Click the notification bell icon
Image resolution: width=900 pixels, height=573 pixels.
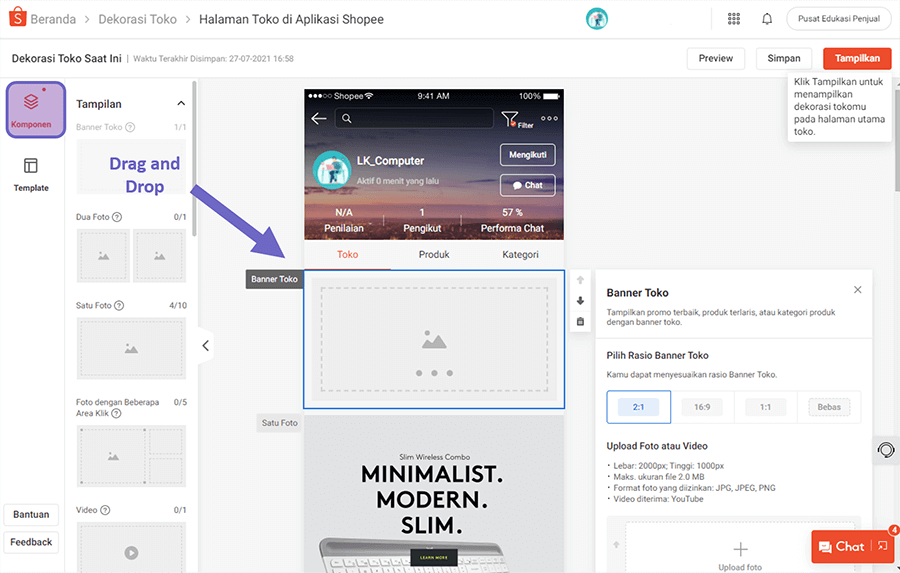click(x=767, y=19)
